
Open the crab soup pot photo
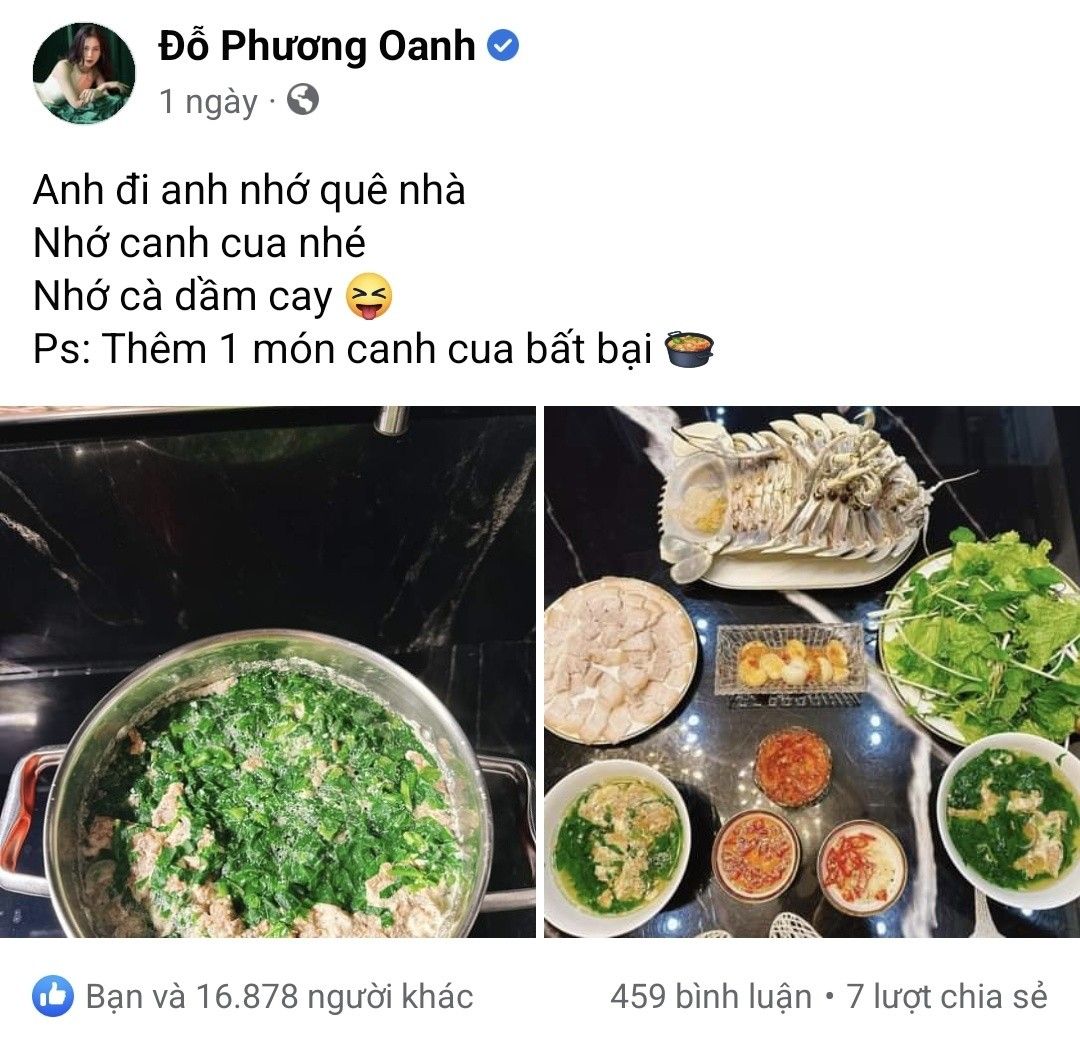coord(268,672)
